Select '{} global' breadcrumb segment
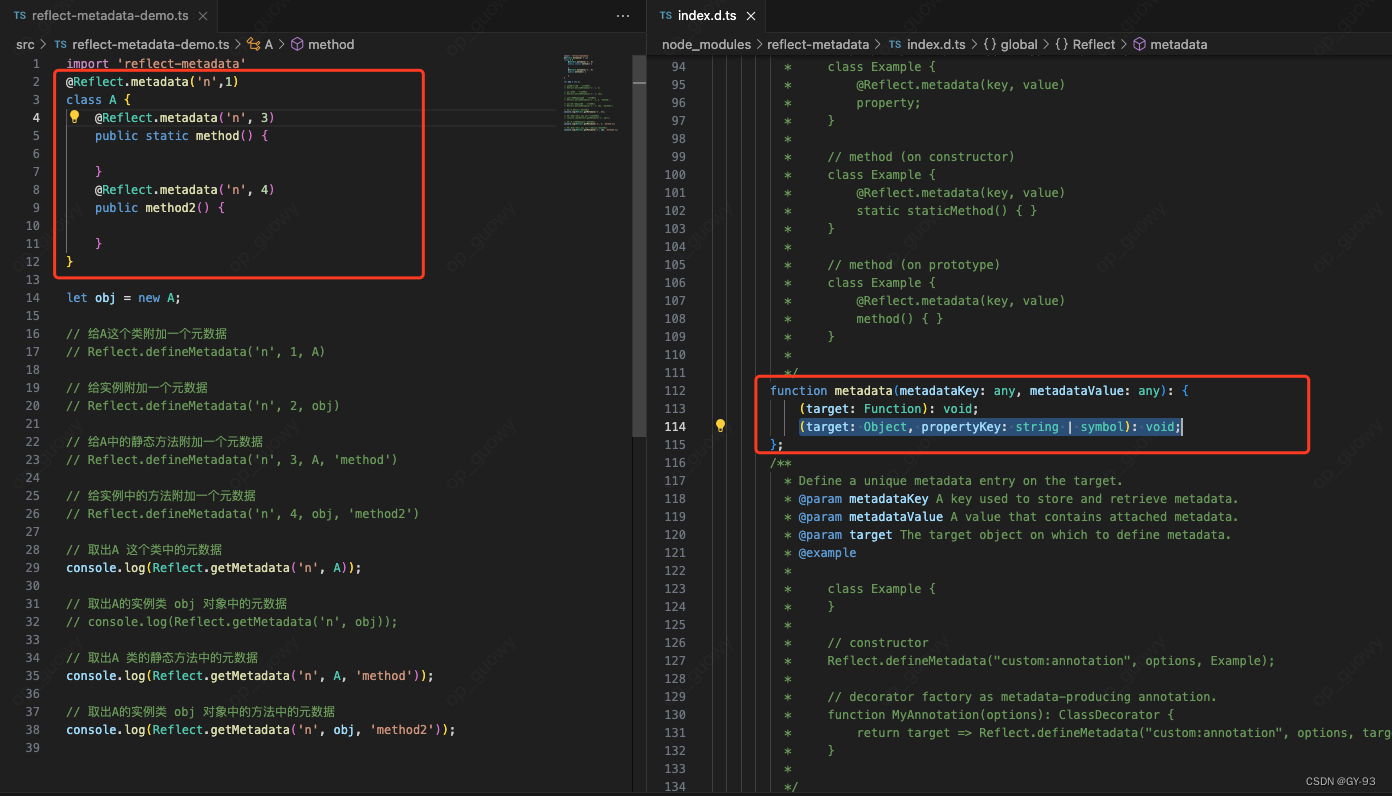The height and width of the screenshot is (796, 1392). coord(1010,44)
